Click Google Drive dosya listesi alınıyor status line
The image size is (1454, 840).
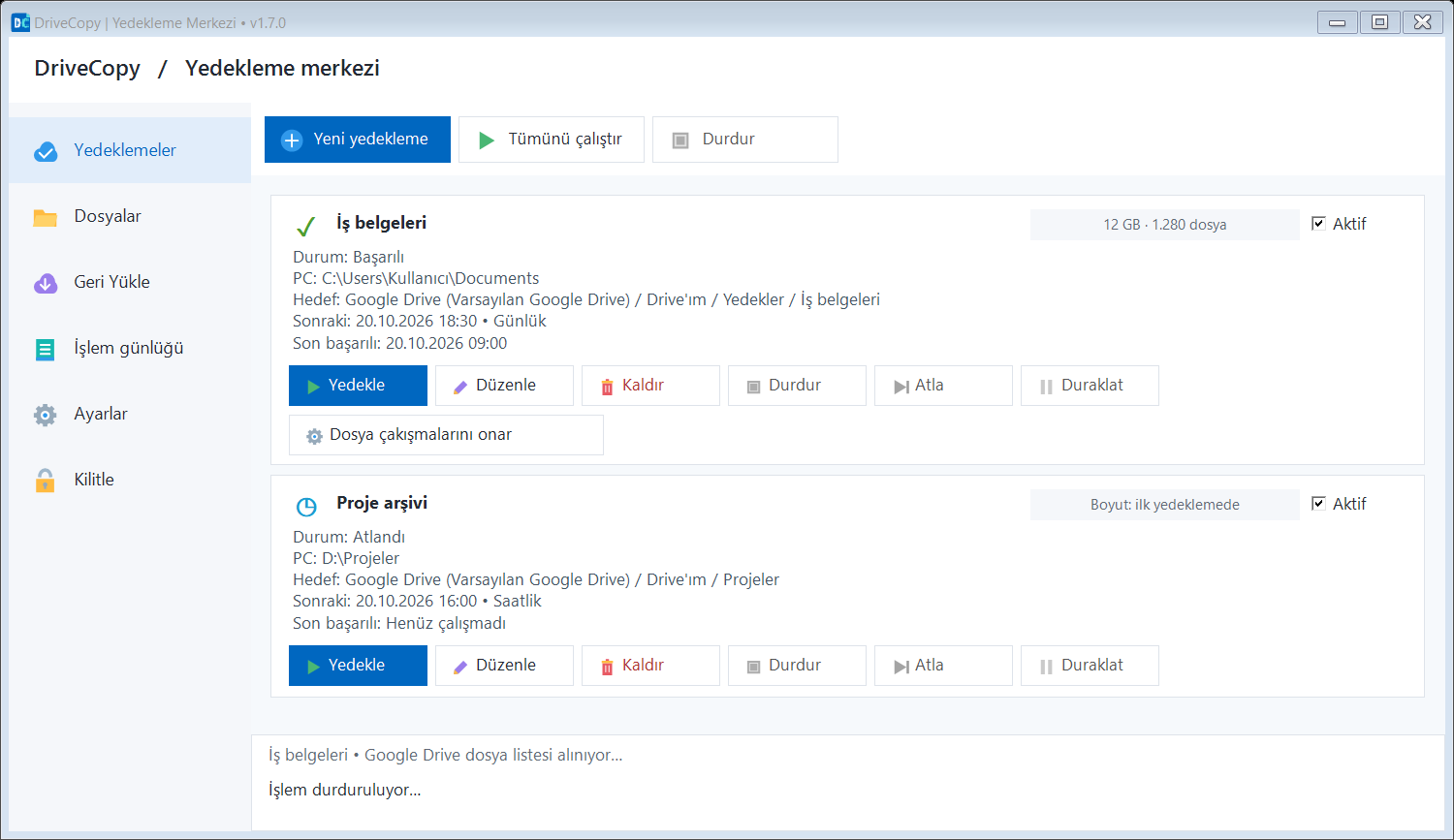(446, 756)
